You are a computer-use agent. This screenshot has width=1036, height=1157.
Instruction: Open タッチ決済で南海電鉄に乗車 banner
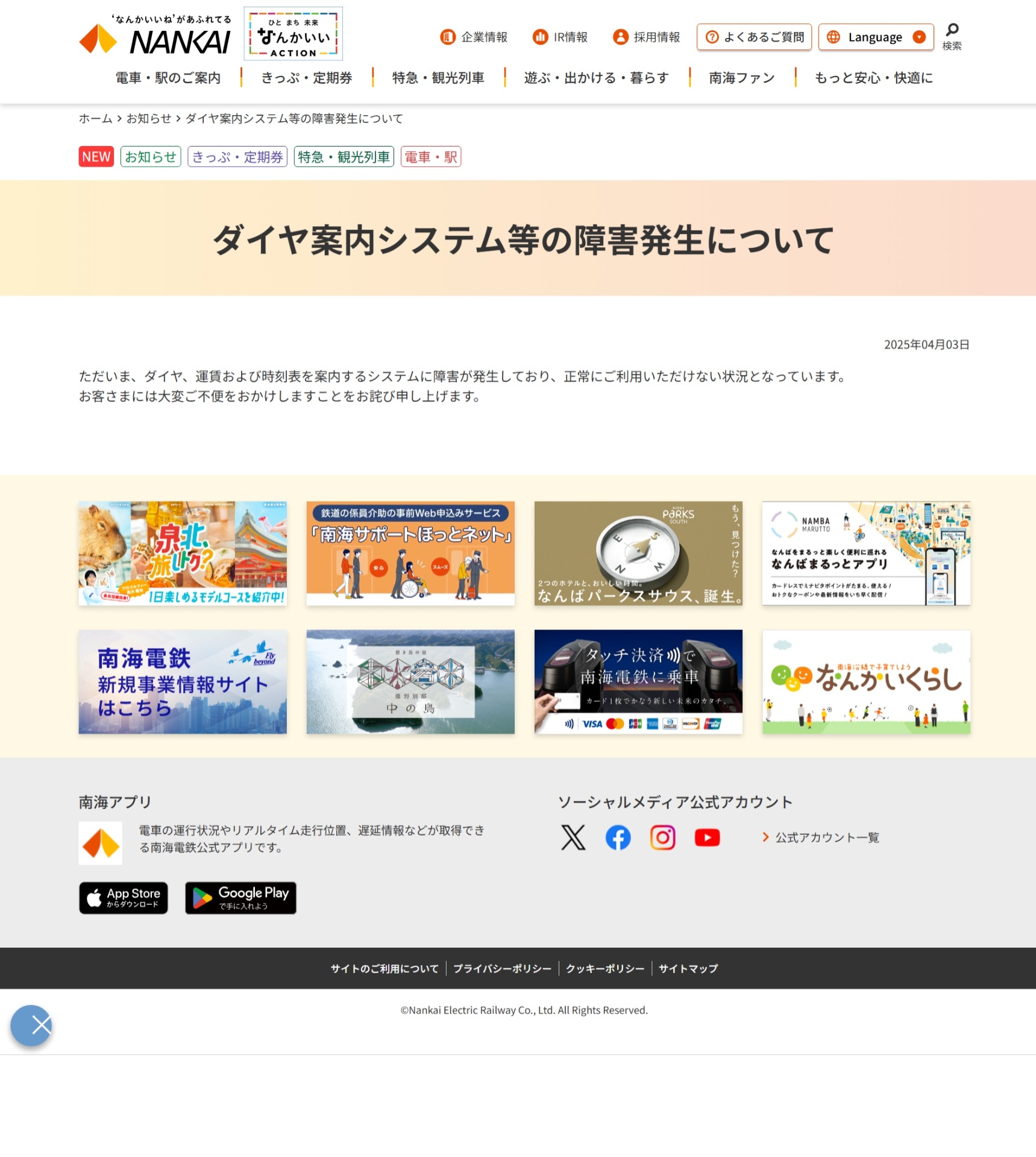pos(638,682)
